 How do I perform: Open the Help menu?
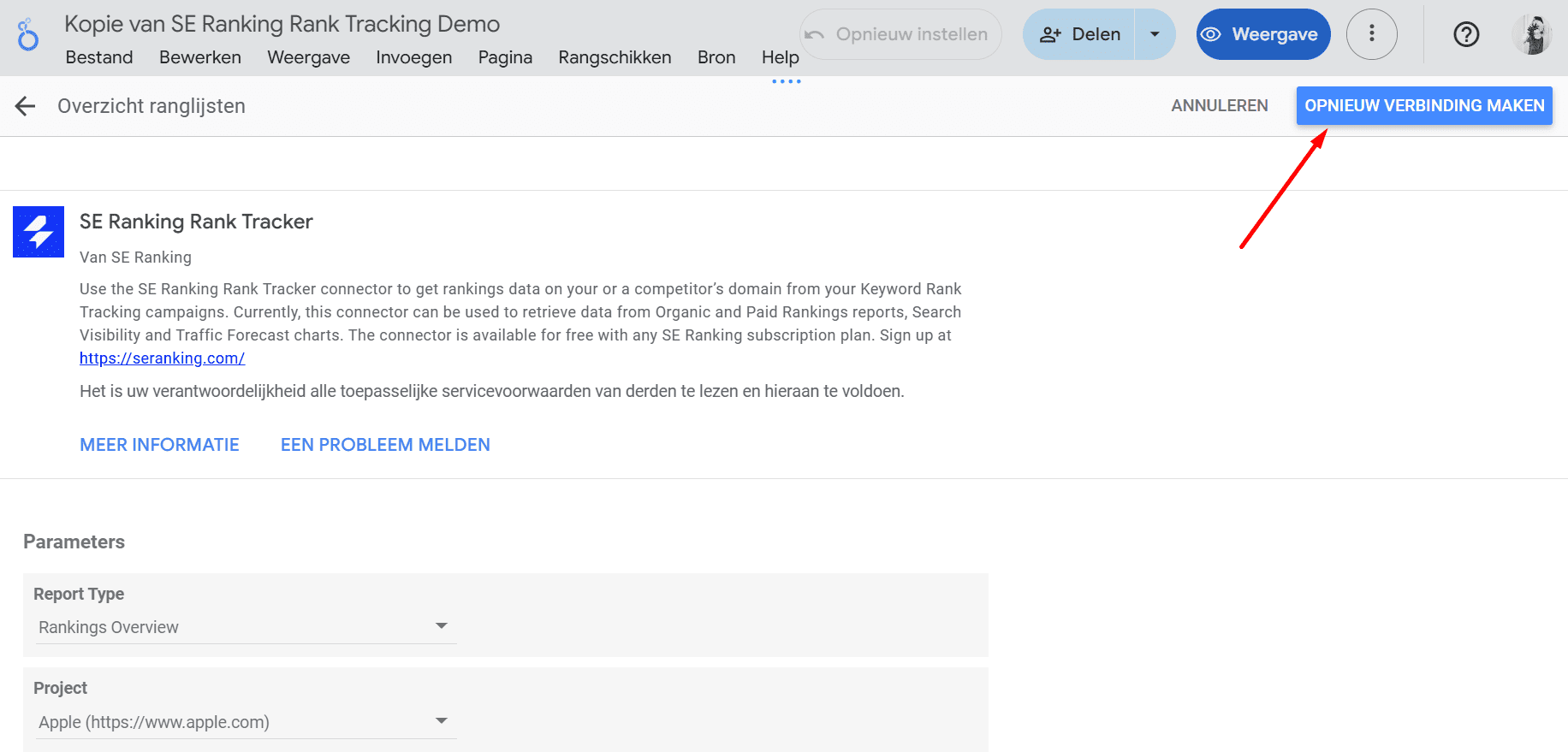click(781, 57)
